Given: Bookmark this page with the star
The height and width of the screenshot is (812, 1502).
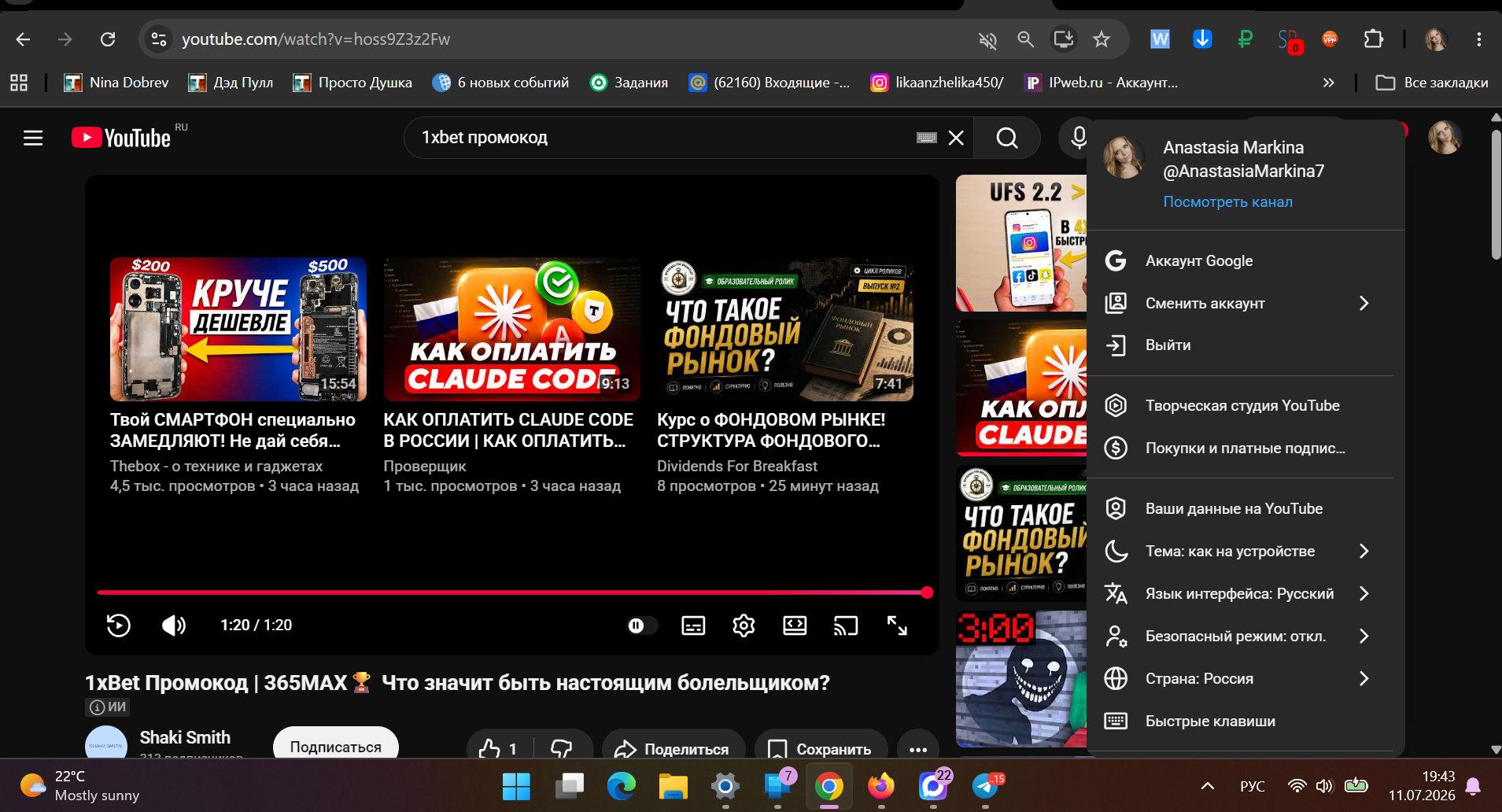Looking at the screenshot, I should click(1102, 39).
